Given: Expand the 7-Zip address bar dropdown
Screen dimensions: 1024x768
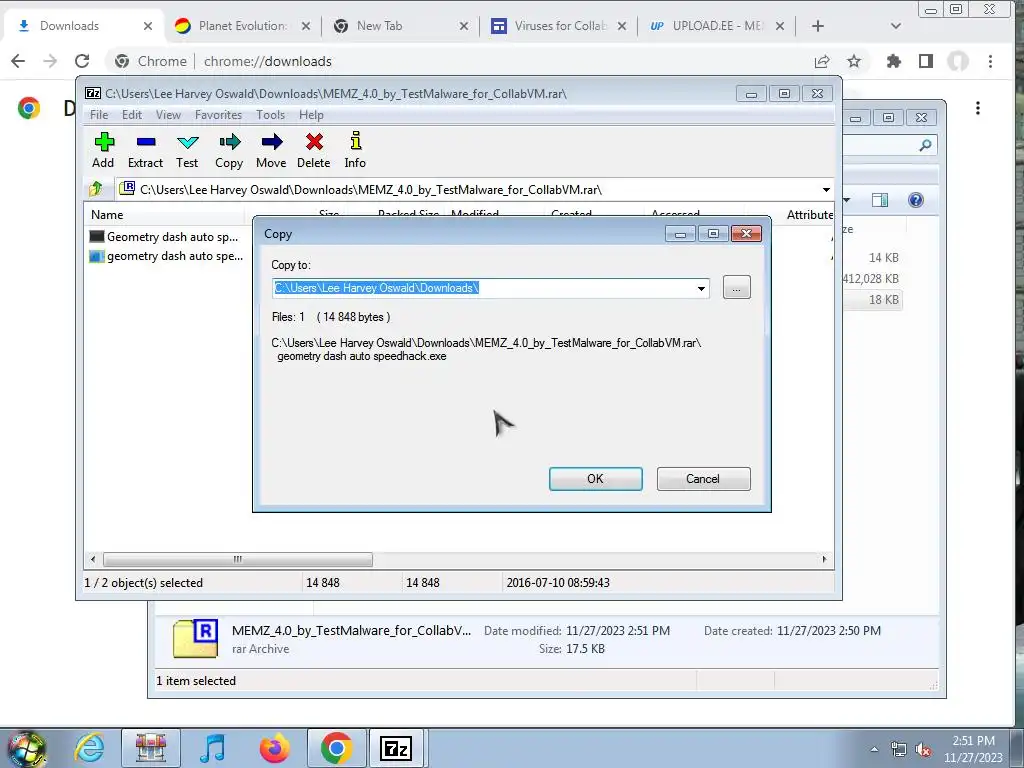Looking at the screenshot, I should coord(826,189).
